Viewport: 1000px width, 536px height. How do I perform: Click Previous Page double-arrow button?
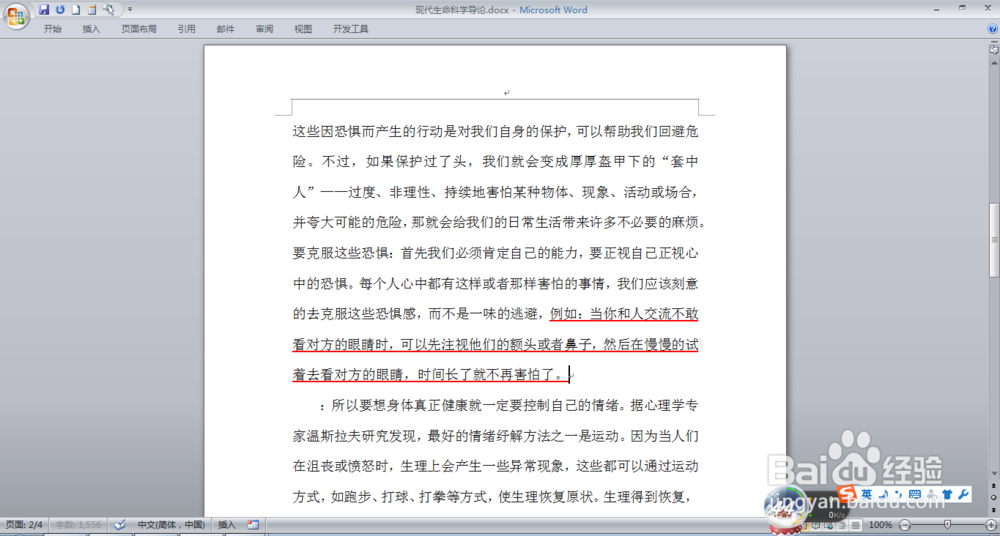[x=994, y=486]
